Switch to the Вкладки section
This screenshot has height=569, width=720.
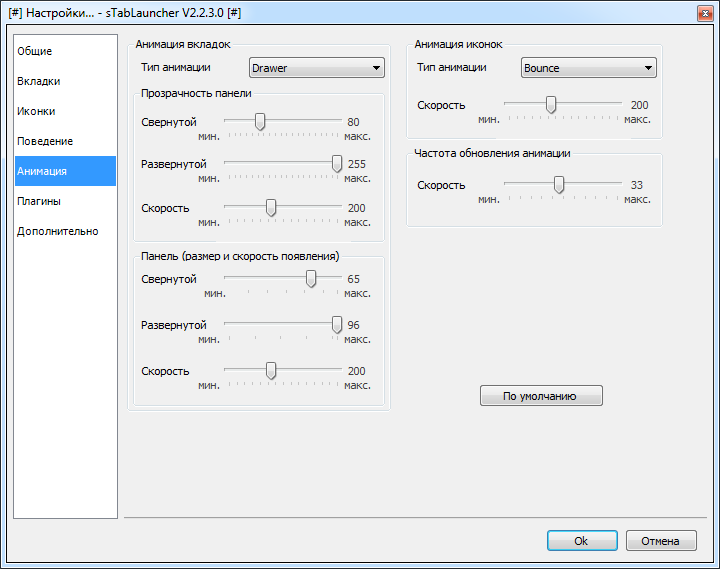tap(65, 81)
